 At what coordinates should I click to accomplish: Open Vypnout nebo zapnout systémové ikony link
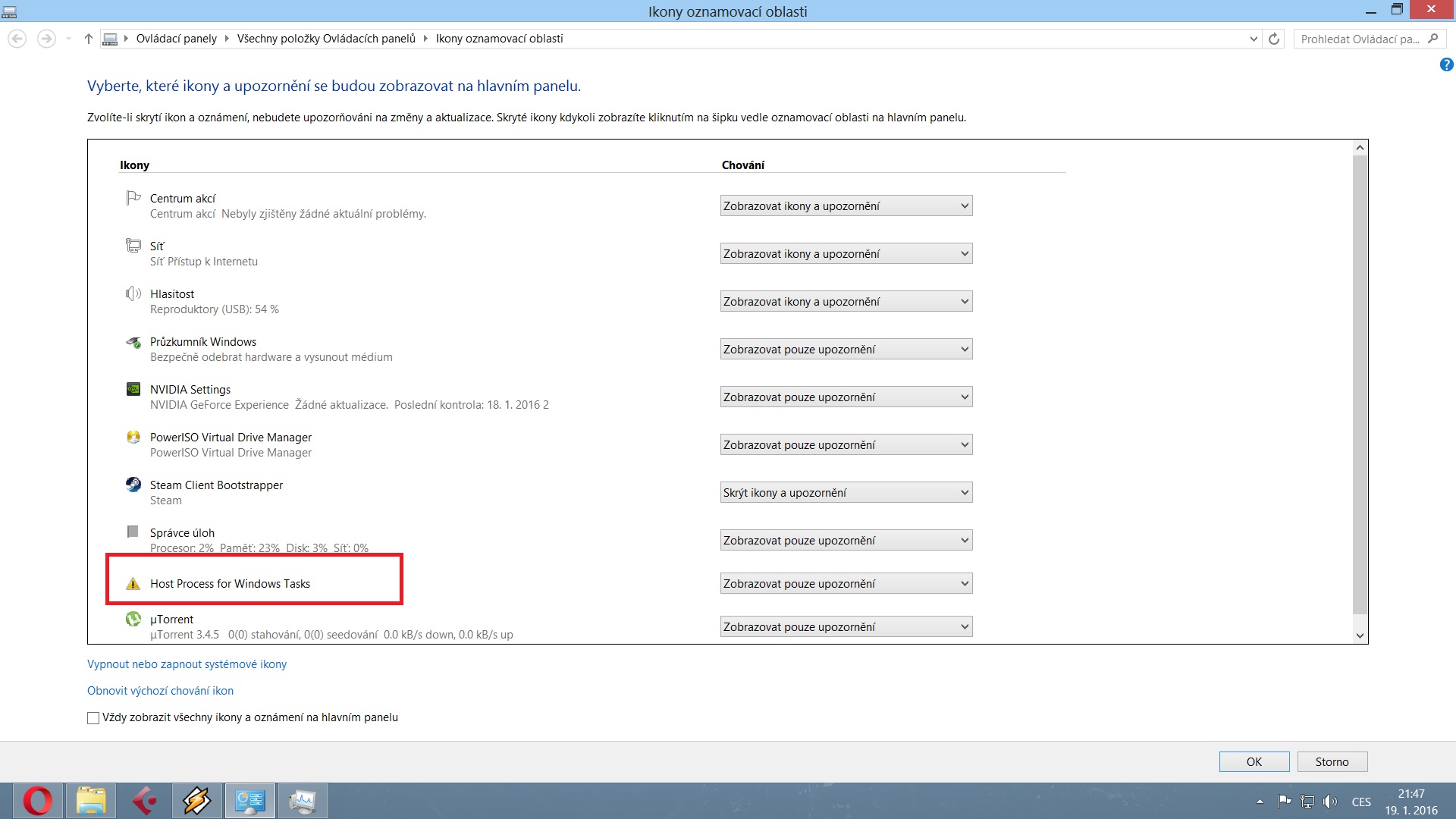(187, 664)
